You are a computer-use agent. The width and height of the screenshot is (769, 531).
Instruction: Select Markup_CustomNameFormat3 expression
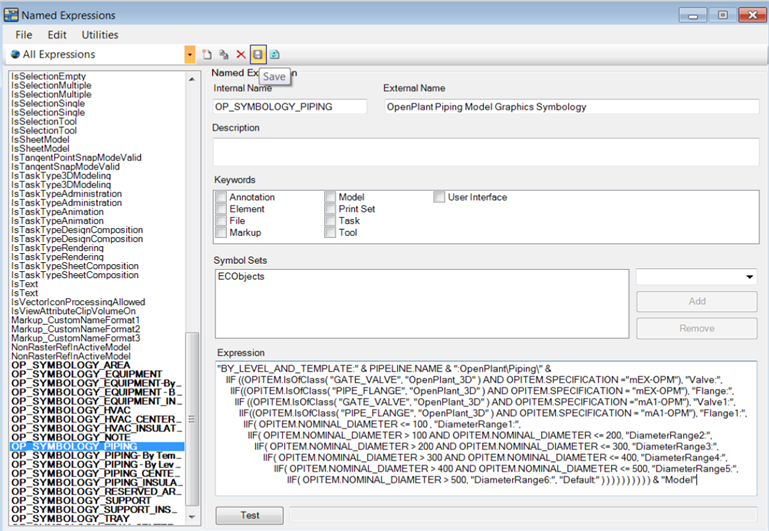click(76, 338)
